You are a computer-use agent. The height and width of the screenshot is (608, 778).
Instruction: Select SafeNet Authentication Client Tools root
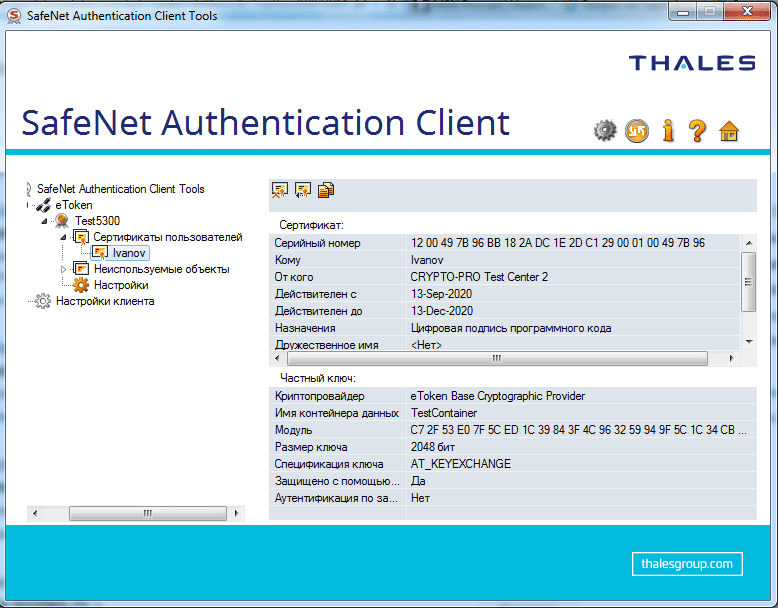[x=121, y=189]
